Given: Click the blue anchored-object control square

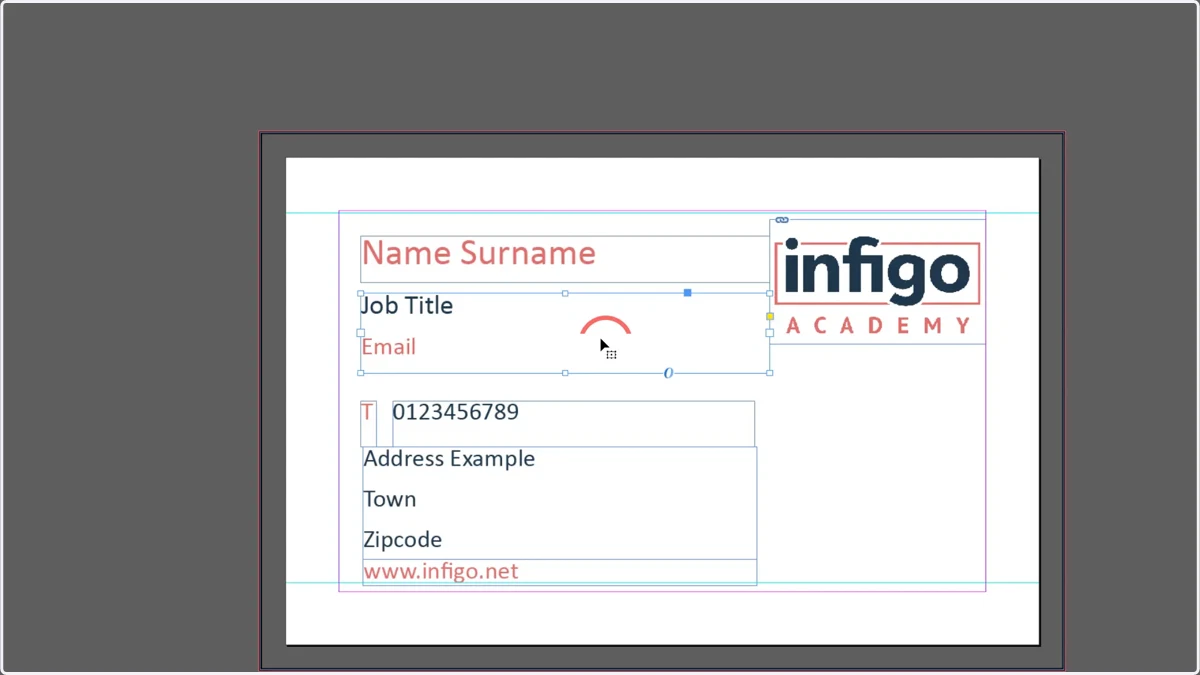Looking at the screenshot, I should coord(687,293).
